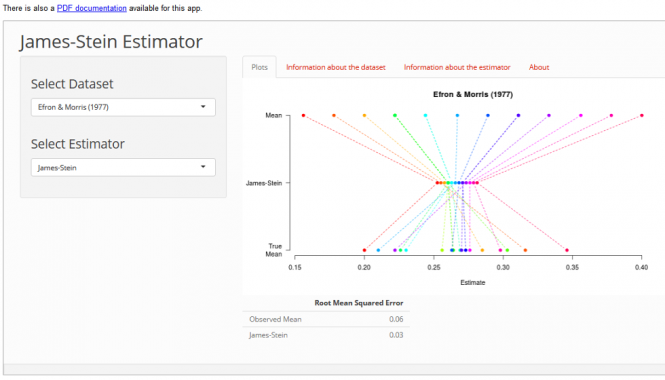This screenshot has height=380, width=665.
Task: Click the Efron & Morris dropdown arrow
Action: (x=203, y=107)
